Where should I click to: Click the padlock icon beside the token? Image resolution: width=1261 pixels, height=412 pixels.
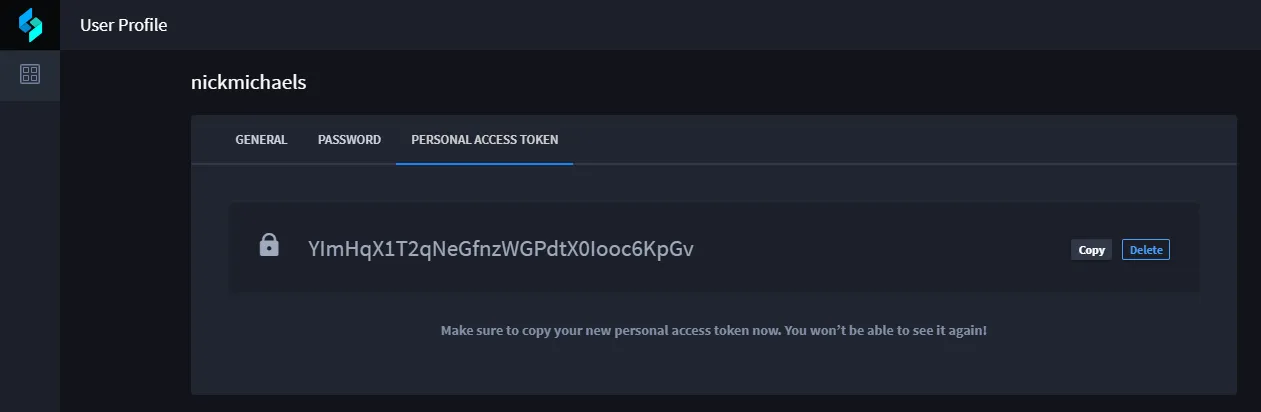pyautogui.click(x=269, y=245)
